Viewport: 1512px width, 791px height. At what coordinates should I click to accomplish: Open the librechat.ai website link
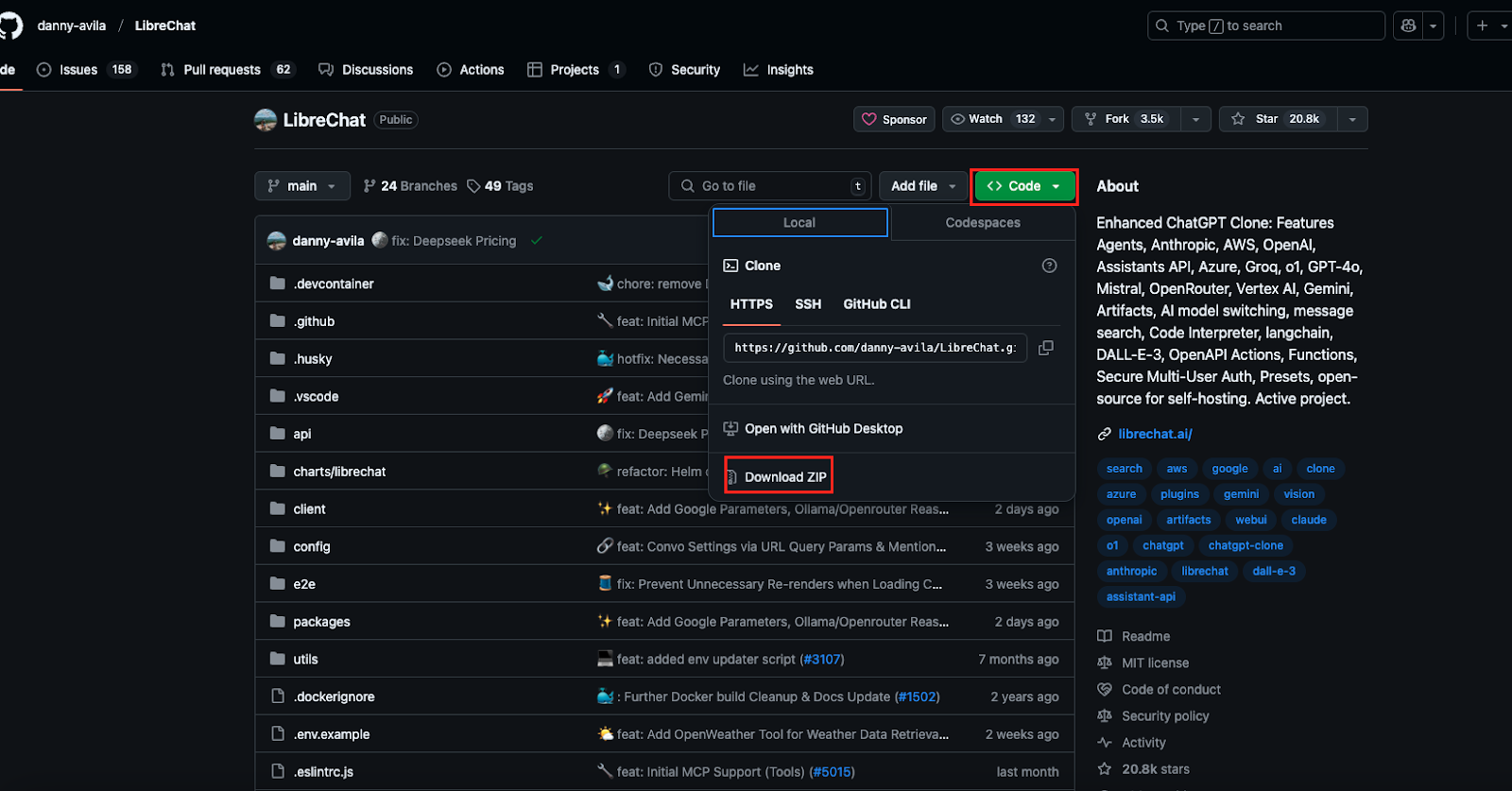(x=1155, y=434)
